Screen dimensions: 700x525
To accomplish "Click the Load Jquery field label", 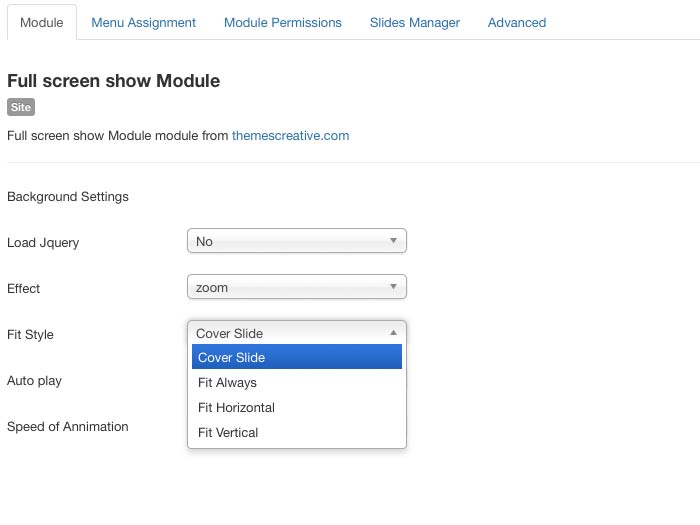I will click(43, 242).
